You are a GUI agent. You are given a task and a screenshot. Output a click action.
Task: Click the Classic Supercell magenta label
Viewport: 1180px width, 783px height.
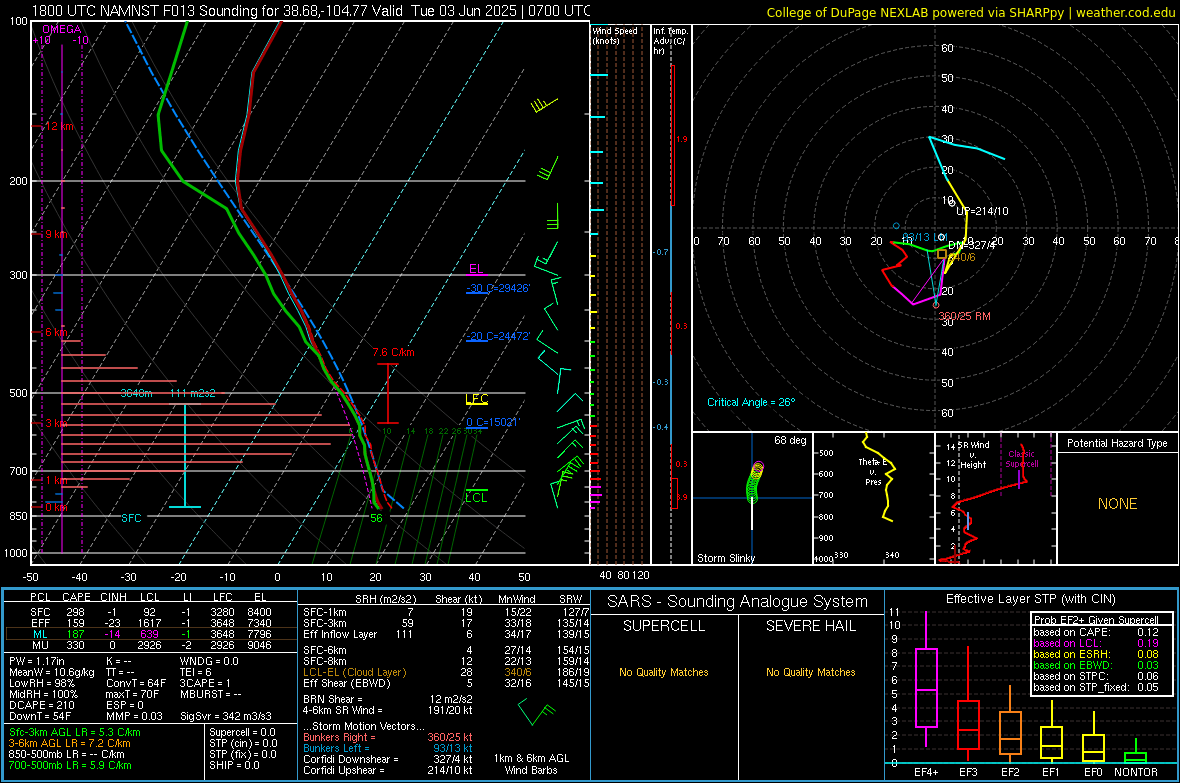[1021, 459]
